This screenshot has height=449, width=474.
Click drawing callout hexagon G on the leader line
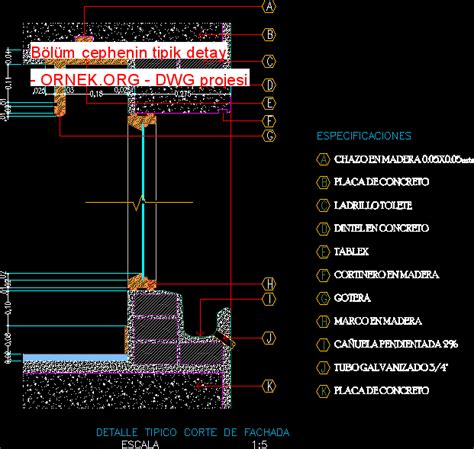pyautogui.click(x=269, y=136)
